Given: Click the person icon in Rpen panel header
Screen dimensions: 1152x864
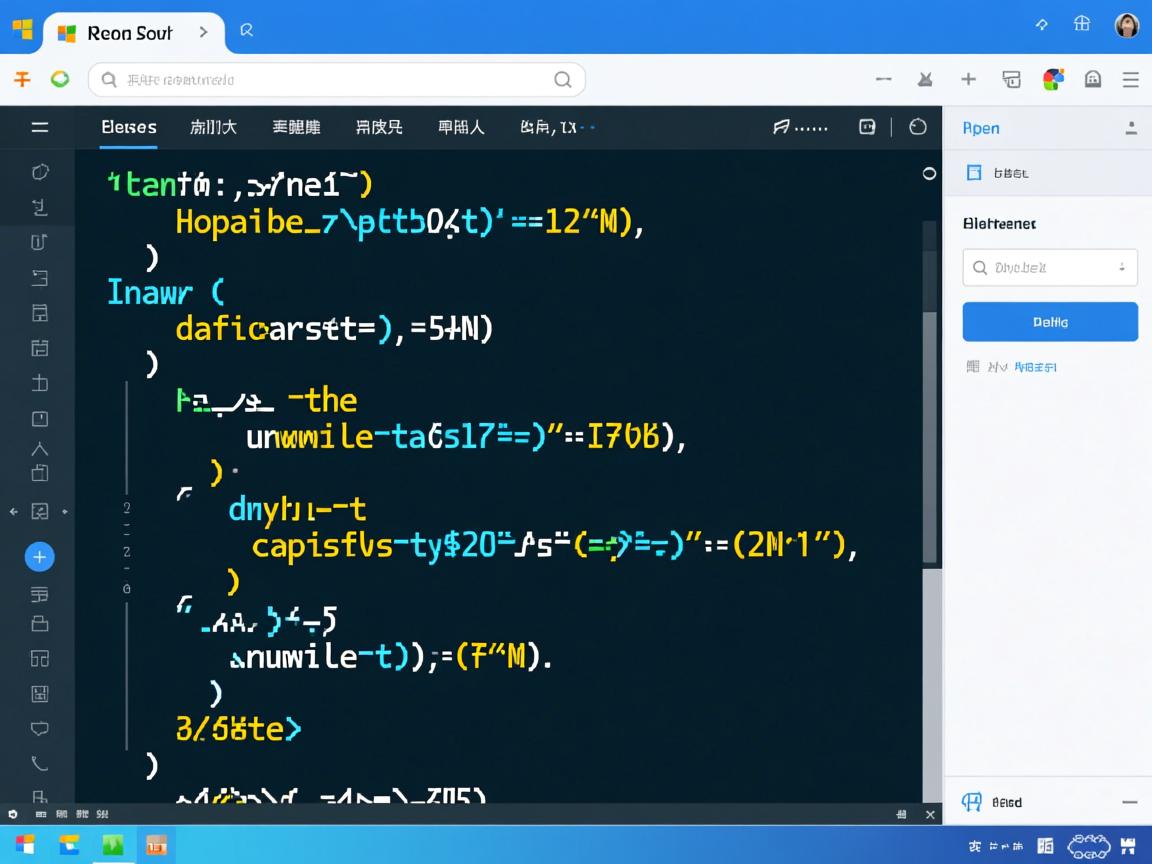Looking at the screenshot, I should (x=1131, y=128).
